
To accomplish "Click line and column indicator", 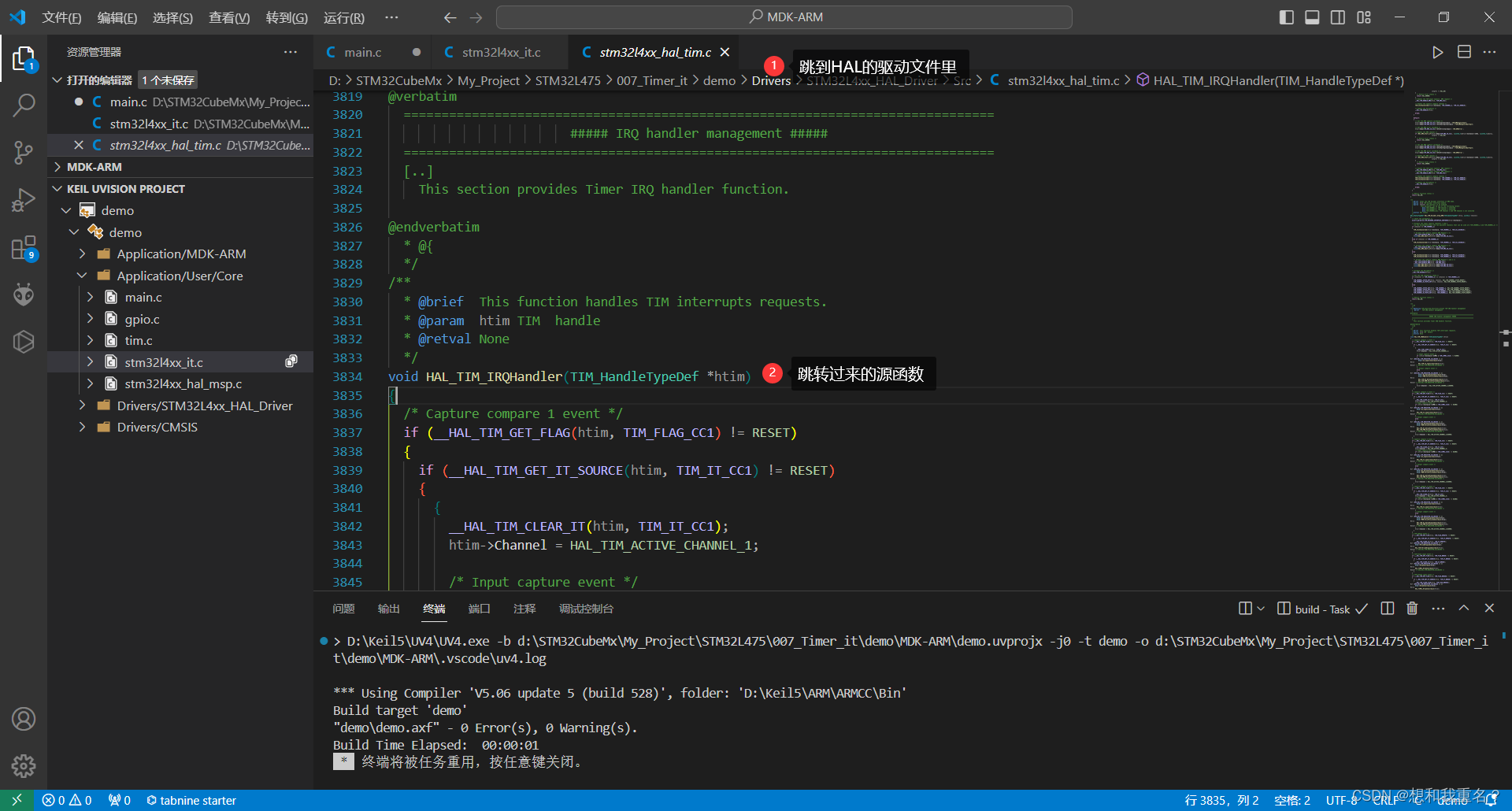I will pos(1221,800).
